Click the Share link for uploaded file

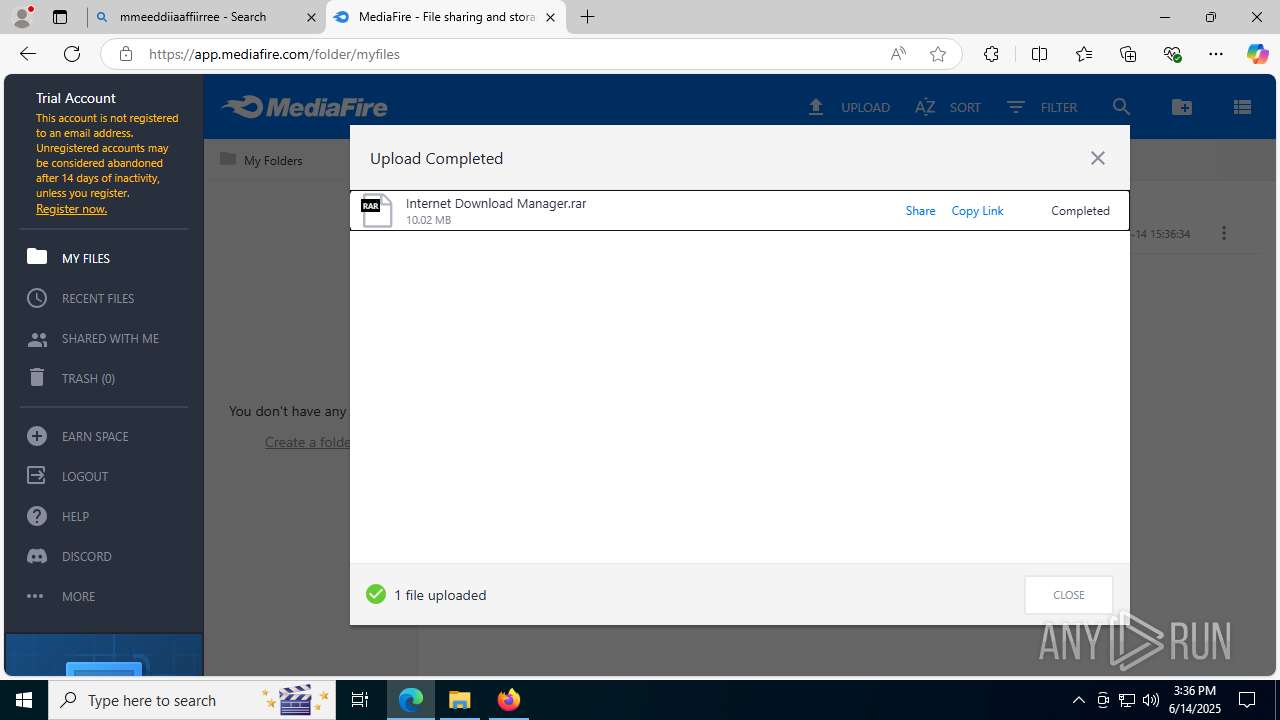click(920, 211)
